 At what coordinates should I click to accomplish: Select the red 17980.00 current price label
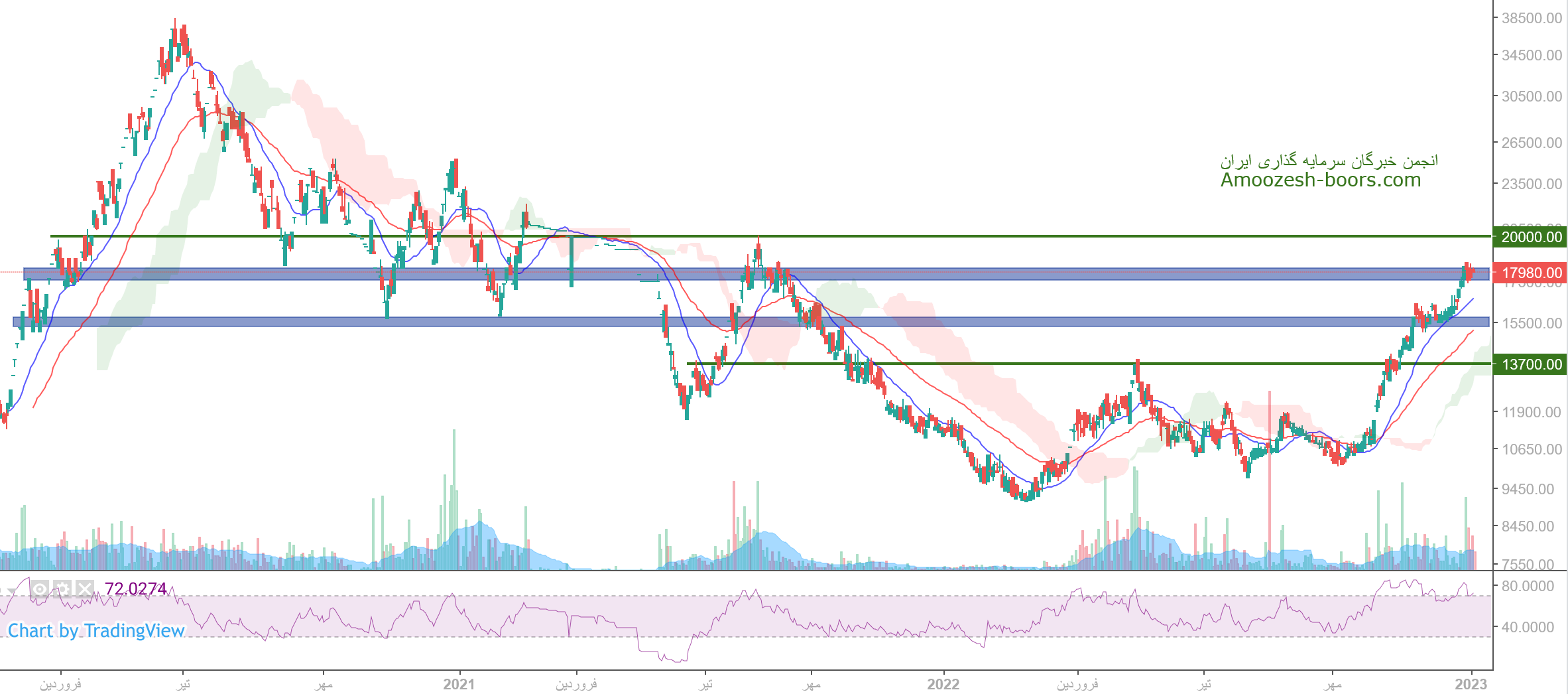[1530, 273]
